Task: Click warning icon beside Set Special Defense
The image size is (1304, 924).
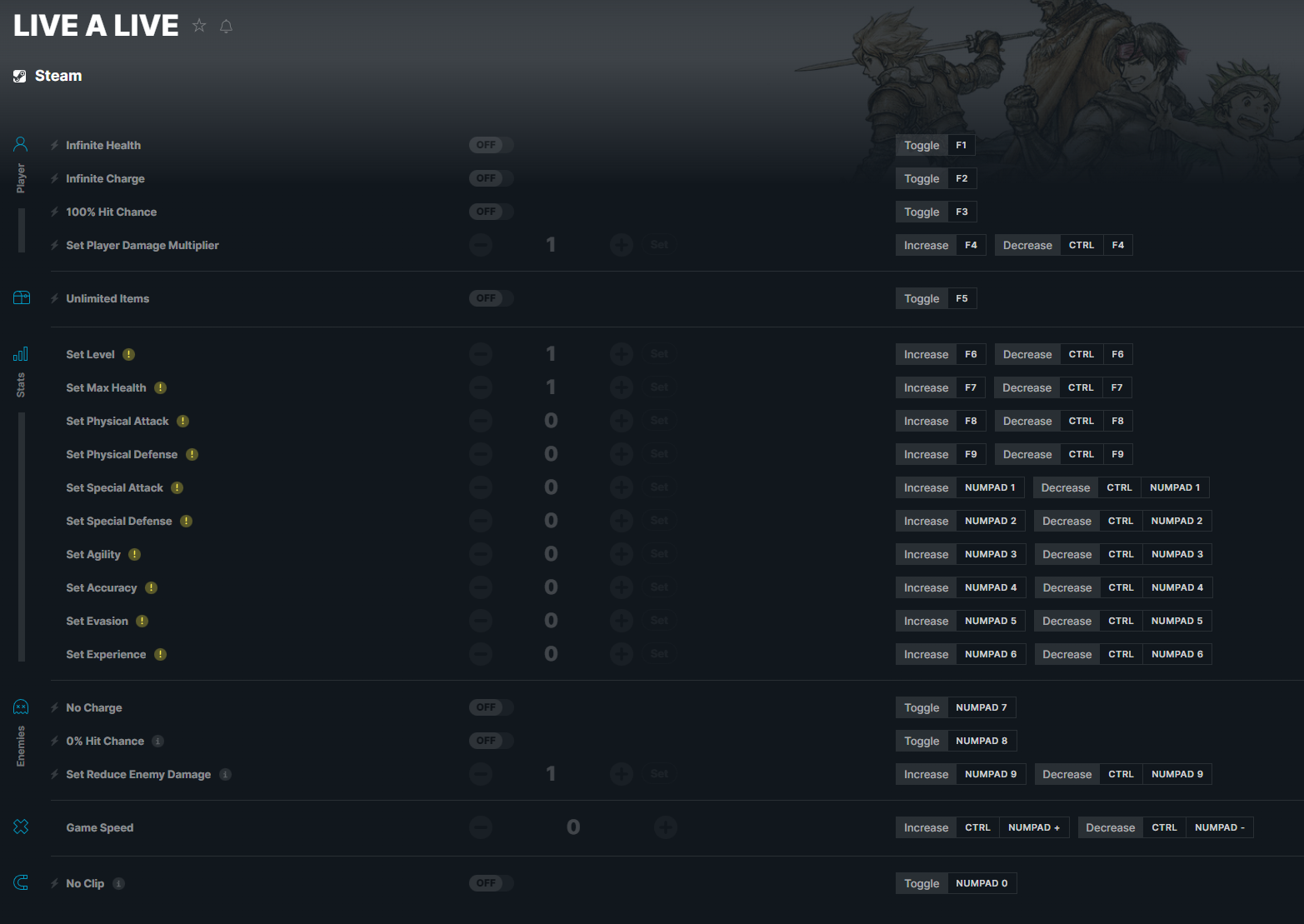Action: click(186, 521)
